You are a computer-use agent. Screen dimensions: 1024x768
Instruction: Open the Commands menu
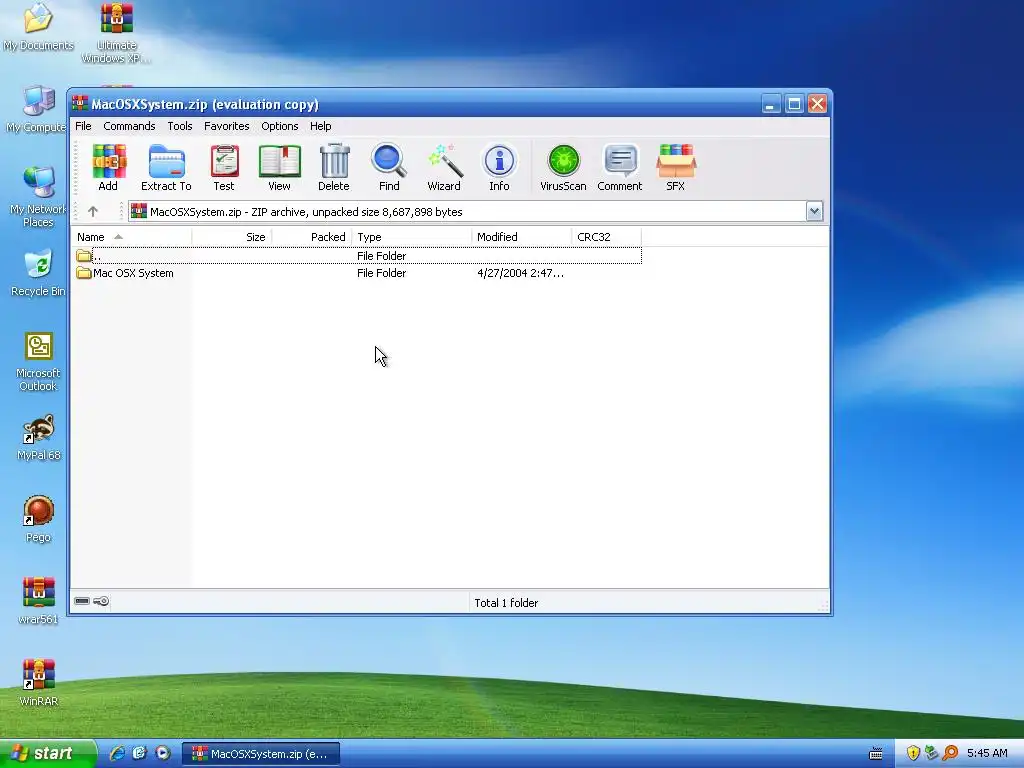[129, 126]
